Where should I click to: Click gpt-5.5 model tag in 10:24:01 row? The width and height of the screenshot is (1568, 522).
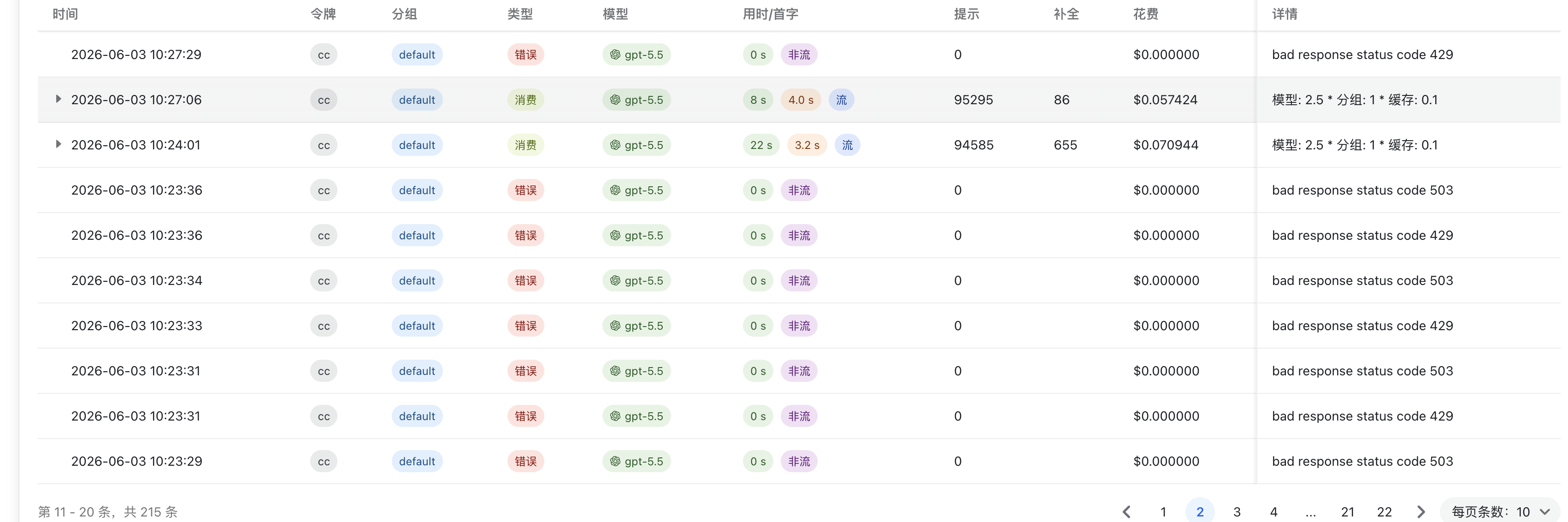pos(637,145)
